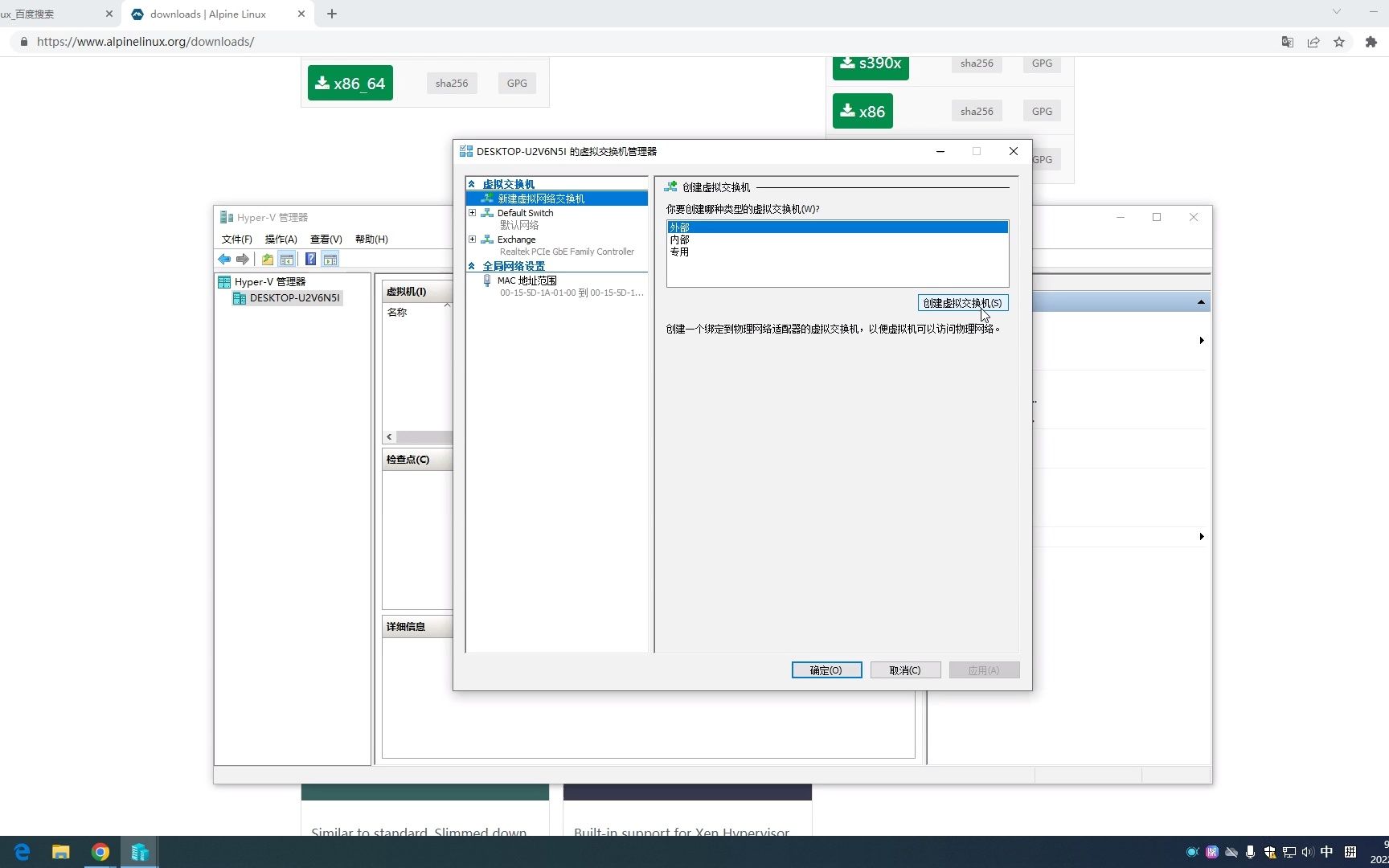
Task: Open GPG link next to x86_64
Action: click(x=517, y=83)
